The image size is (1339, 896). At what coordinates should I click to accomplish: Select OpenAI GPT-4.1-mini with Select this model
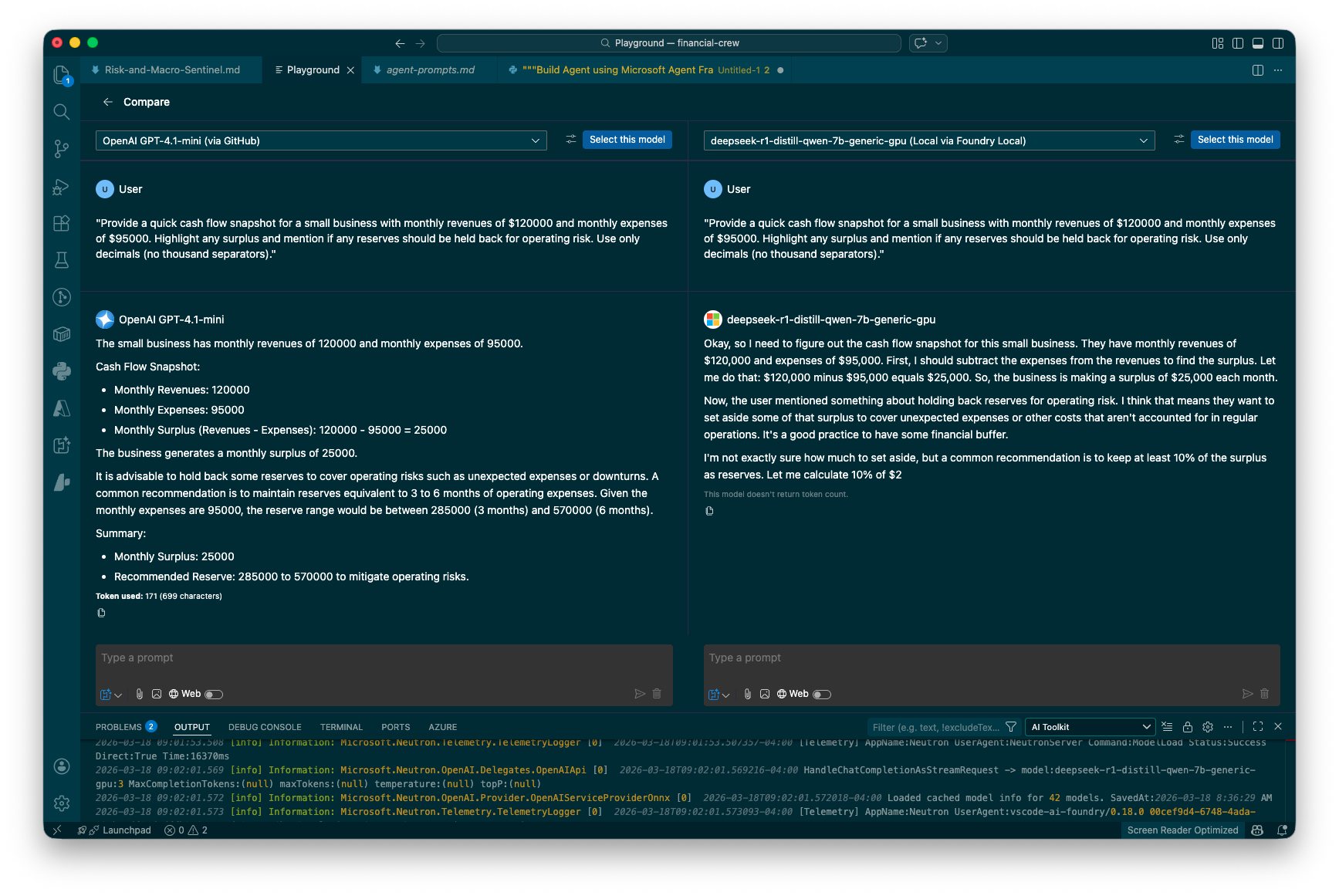pyautogui.click(x=627, y=140)
